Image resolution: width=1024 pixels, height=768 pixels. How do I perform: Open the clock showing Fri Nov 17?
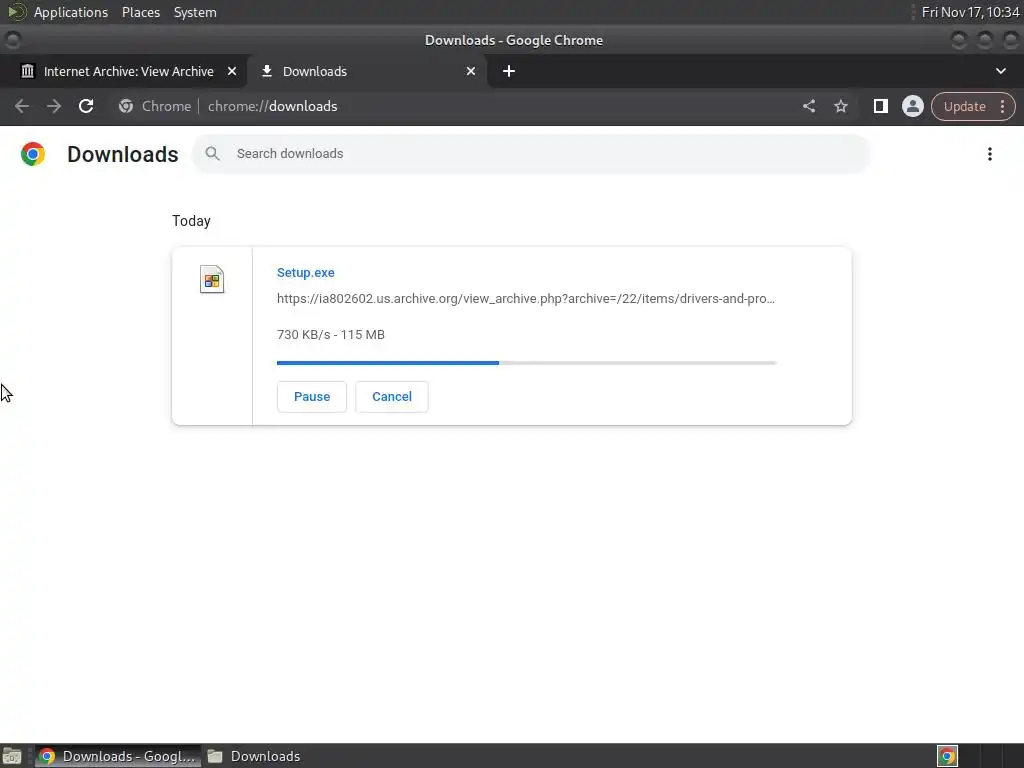pyautogui.click(x=970, y=12)
